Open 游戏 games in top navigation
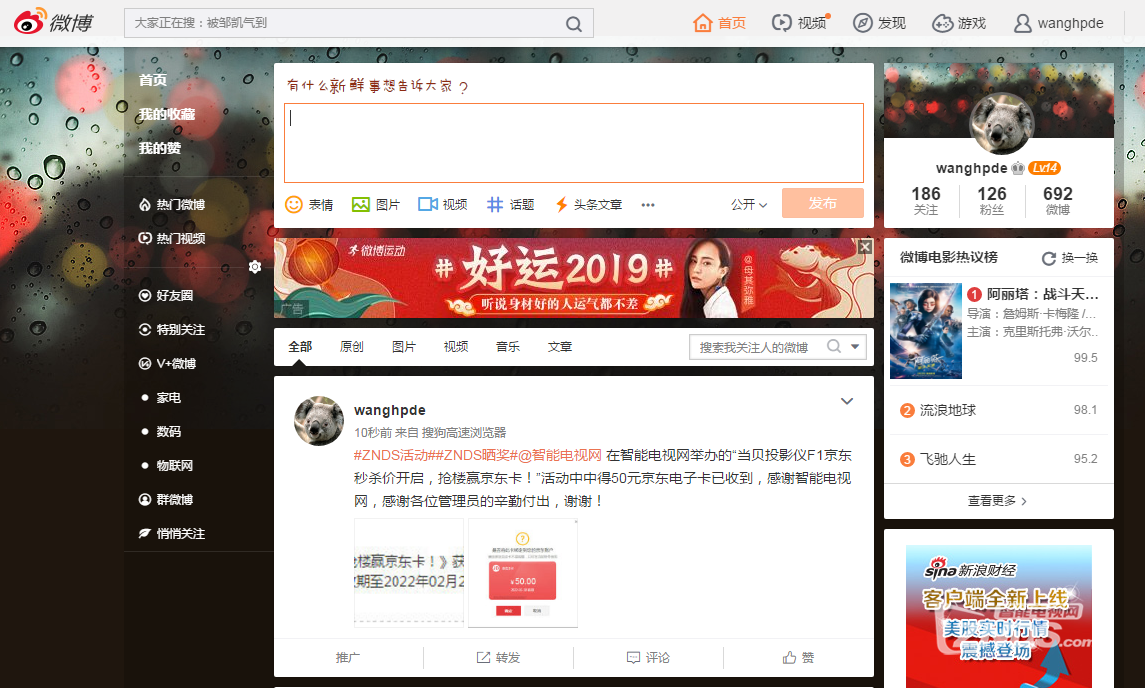 click(959, 23)
